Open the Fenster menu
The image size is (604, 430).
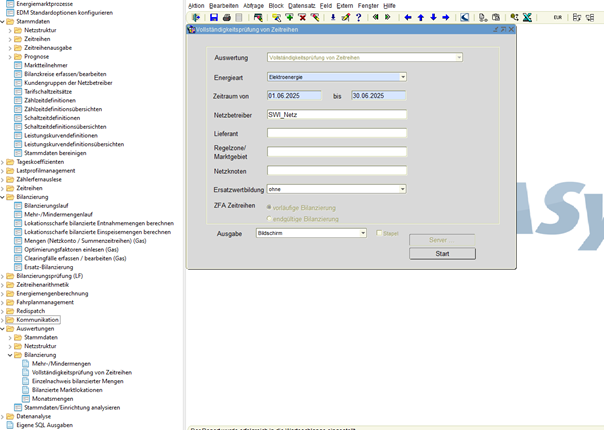click(x=368, y=6)
